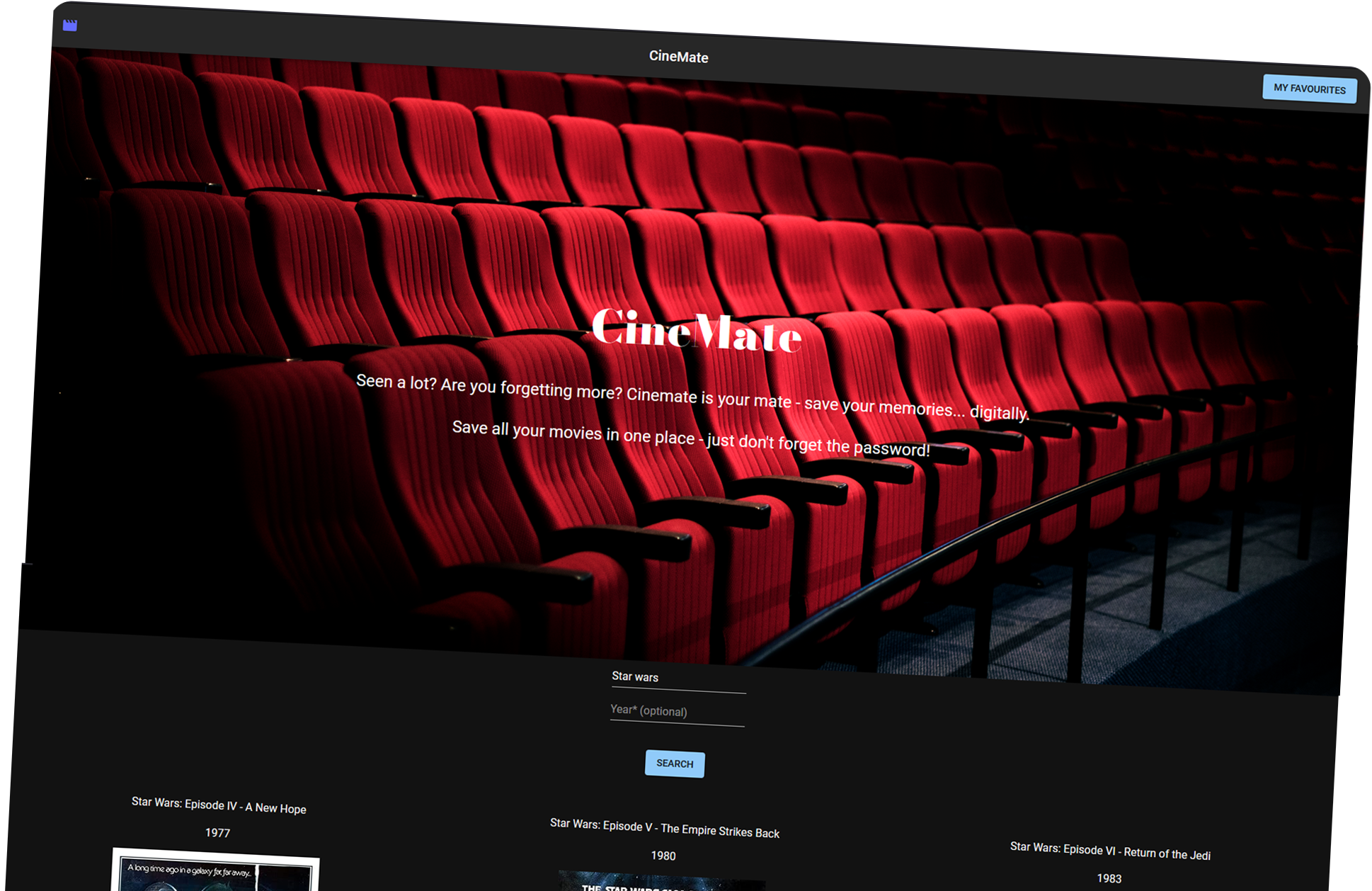Screen dimensions: 1372x891
Task: Click the year 1977 under A New Hope
Action: click(x=217, y=833)
